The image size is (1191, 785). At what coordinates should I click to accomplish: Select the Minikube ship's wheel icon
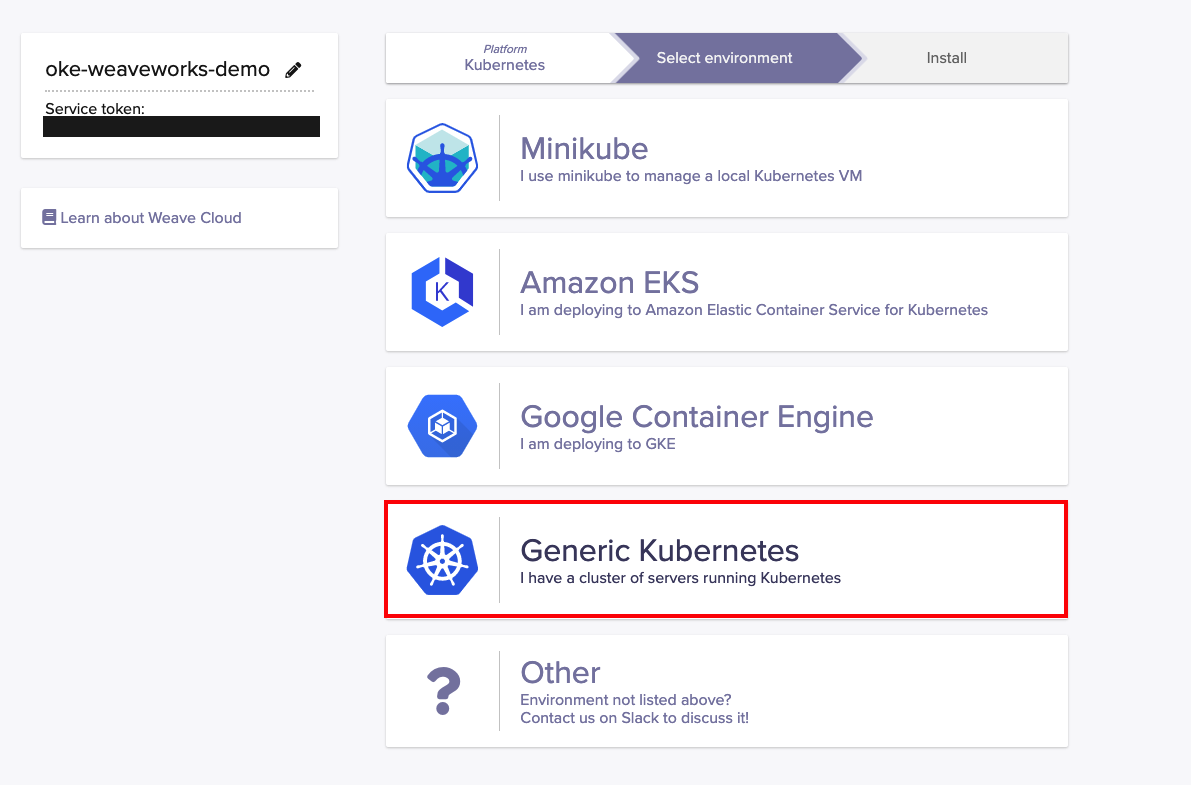point(442,157)
